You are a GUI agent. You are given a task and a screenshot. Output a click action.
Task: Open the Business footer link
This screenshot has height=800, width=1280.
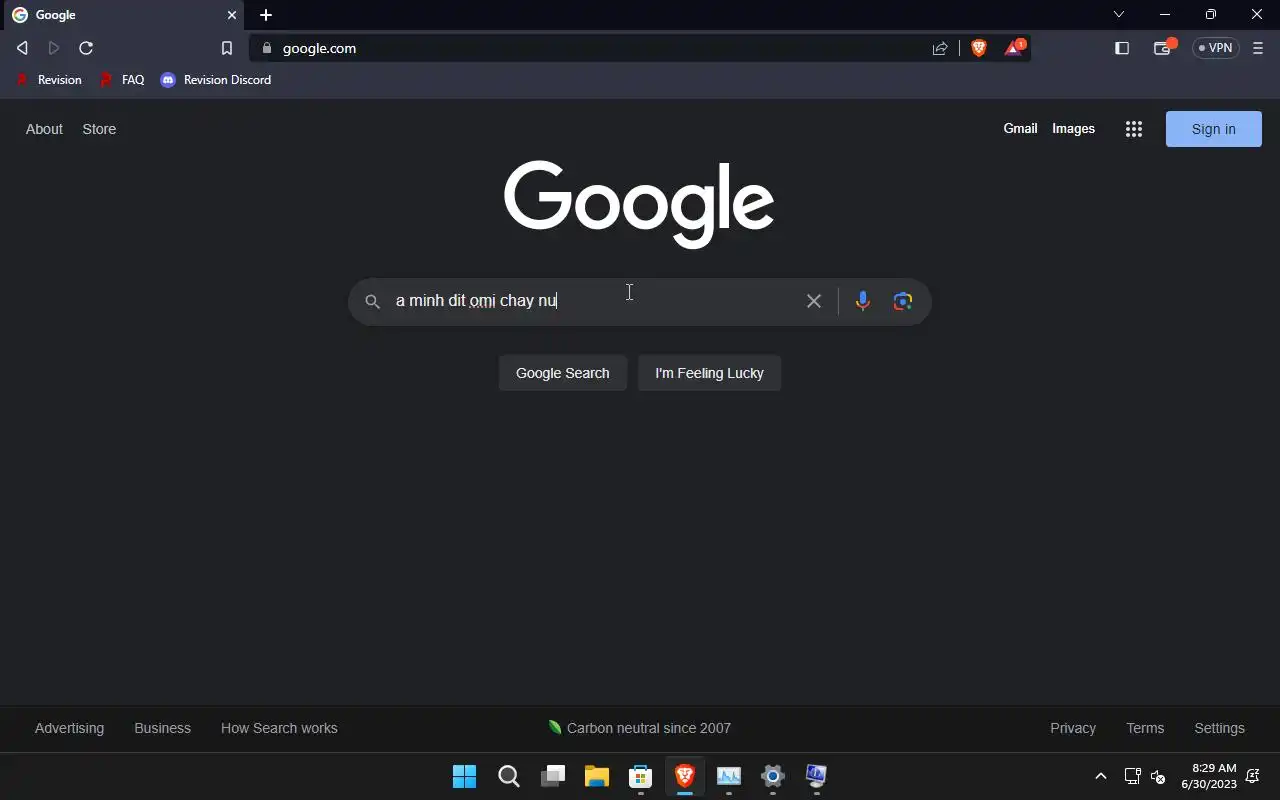(x=162, y=728)
